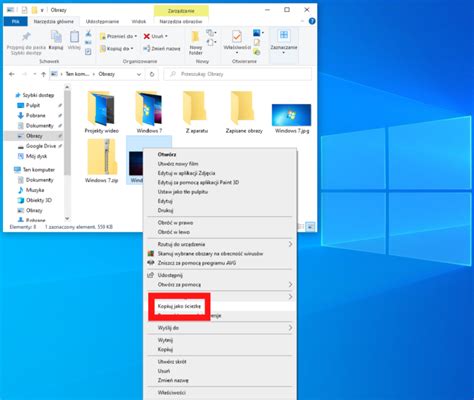Click the copy path icon in Schowek group
Viewport: 474px width, 400px height.
88,42
